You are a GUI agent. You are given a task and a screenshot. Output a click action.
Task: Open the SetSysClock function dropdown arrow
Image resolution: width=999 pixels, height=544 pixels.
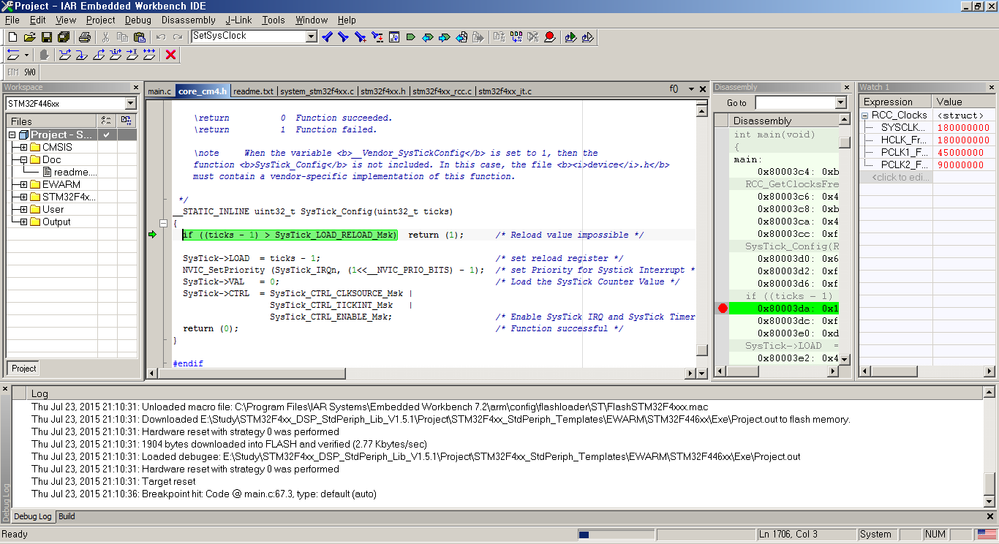pos(311,37)
